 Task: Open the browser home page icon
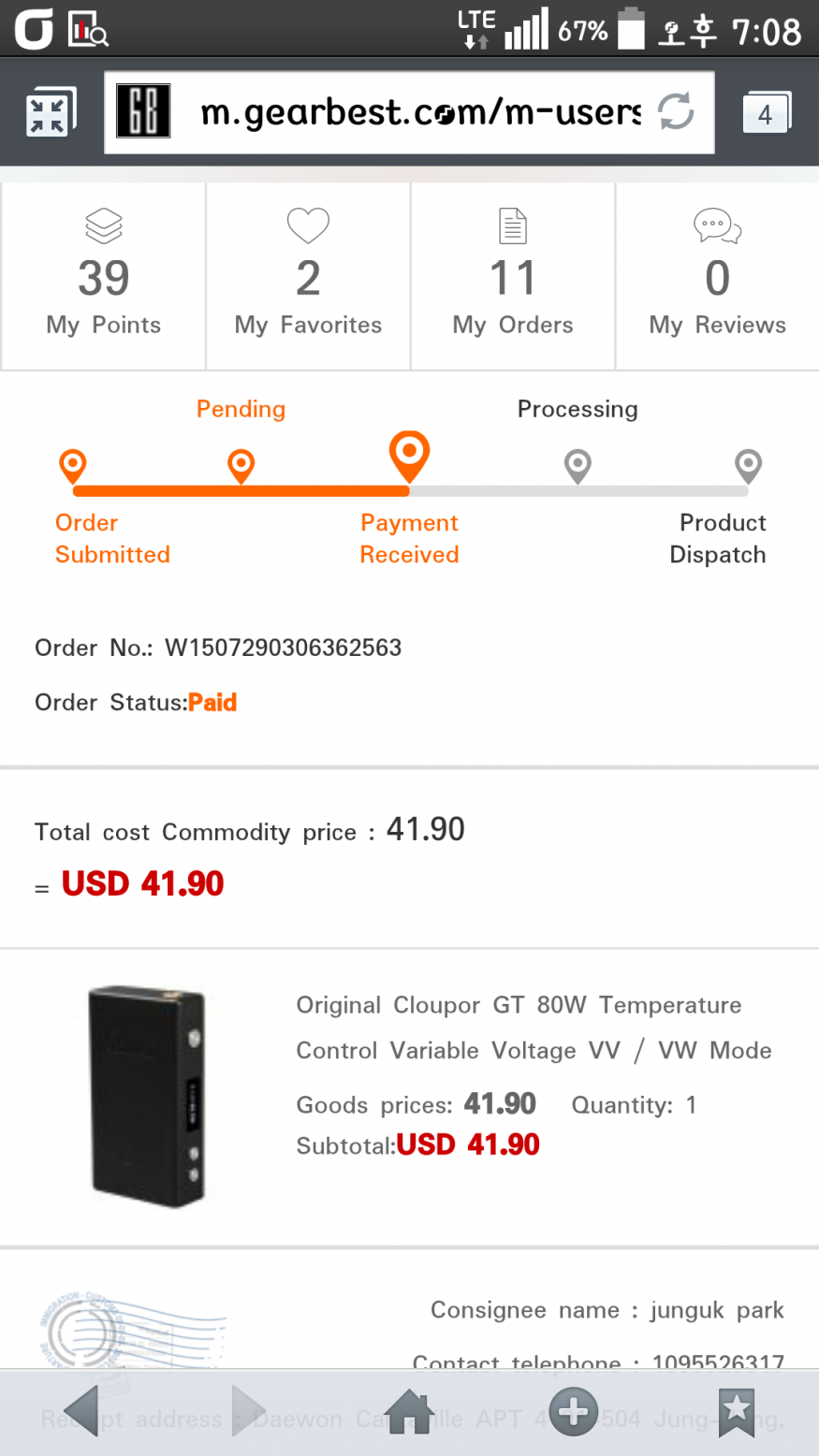[409, 1411]
